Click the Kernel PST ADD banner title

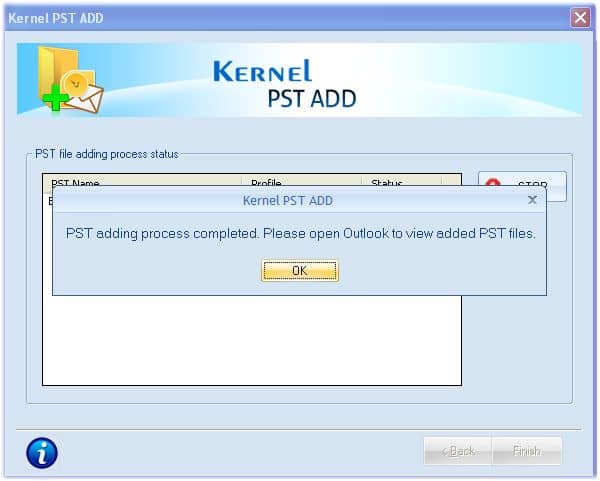[285, 84]
